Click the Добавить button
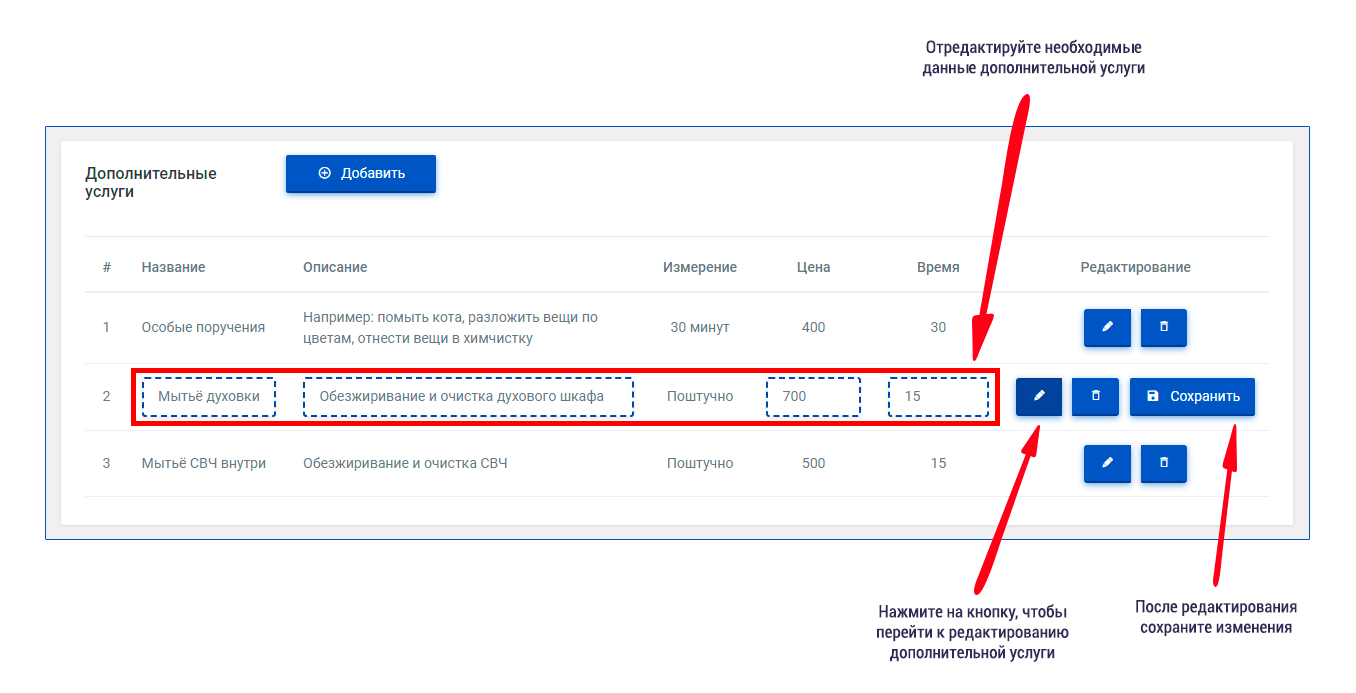The width and height of the screenshot is (1356, 693). [361, 173]
